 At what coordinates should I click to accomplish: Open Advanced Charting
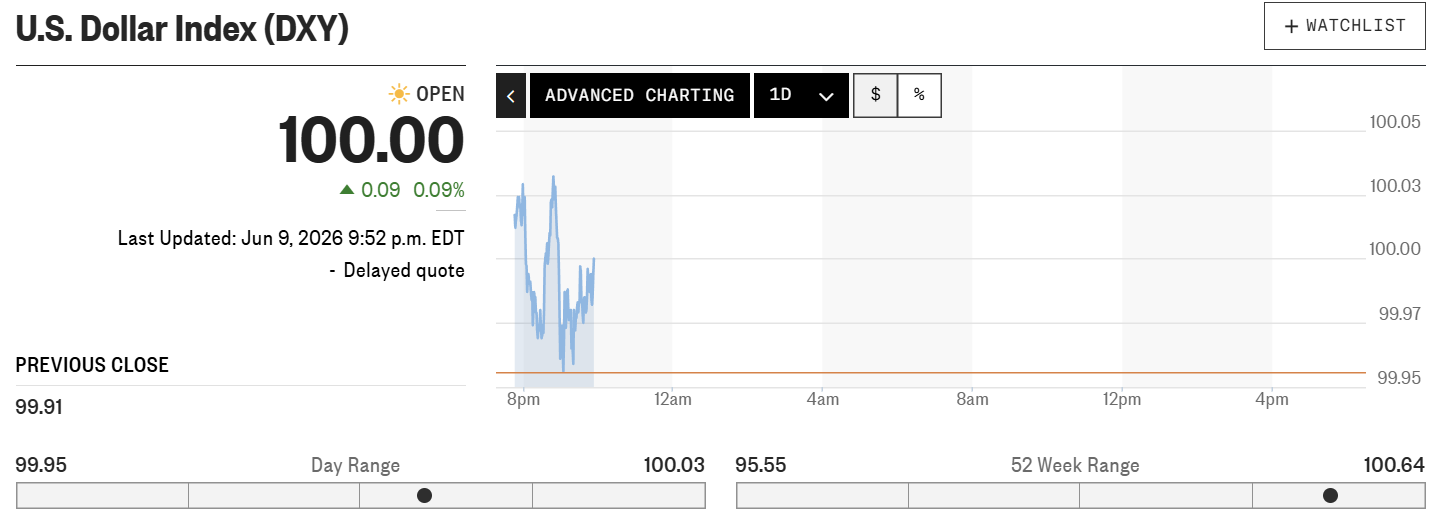tap(640, 96)
